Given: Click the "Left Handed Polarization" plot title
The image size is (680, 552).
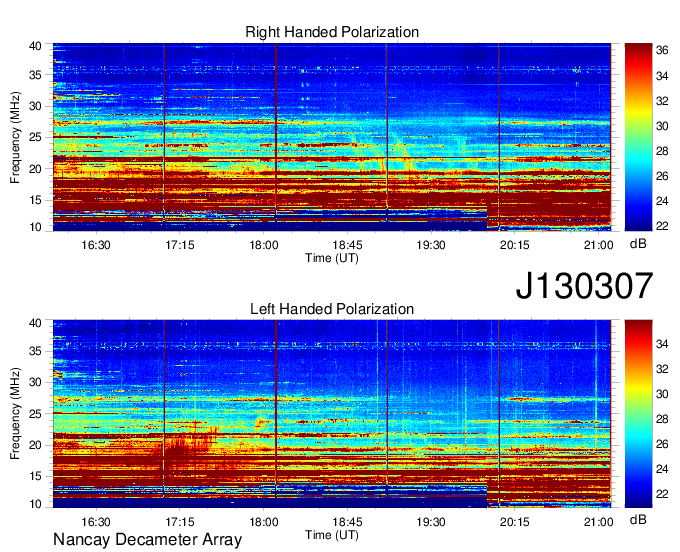Looking at the screenshot, I should (x=332, y=309).
